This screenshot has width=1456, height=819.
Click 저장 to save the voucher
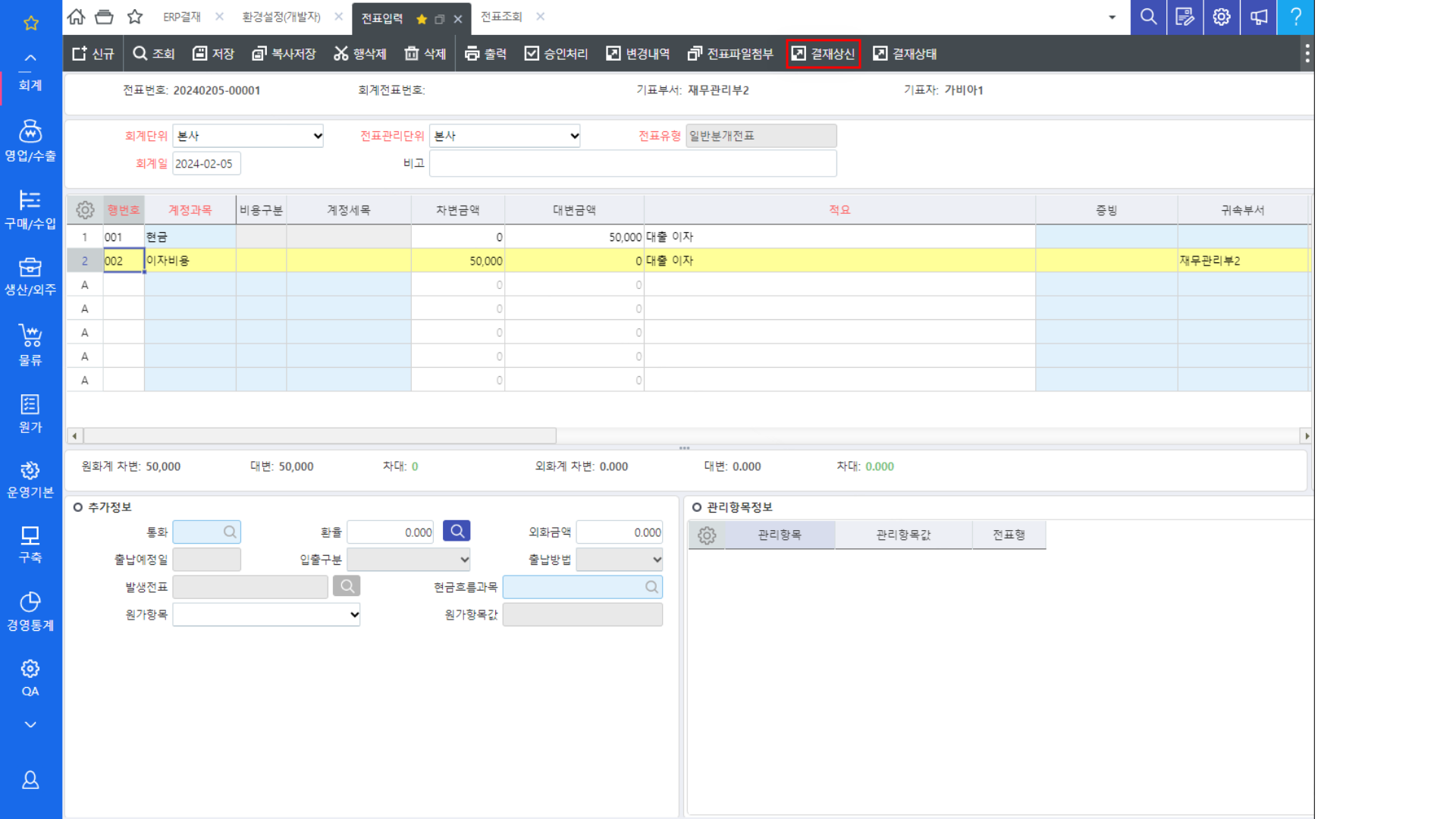click(213, 54)
